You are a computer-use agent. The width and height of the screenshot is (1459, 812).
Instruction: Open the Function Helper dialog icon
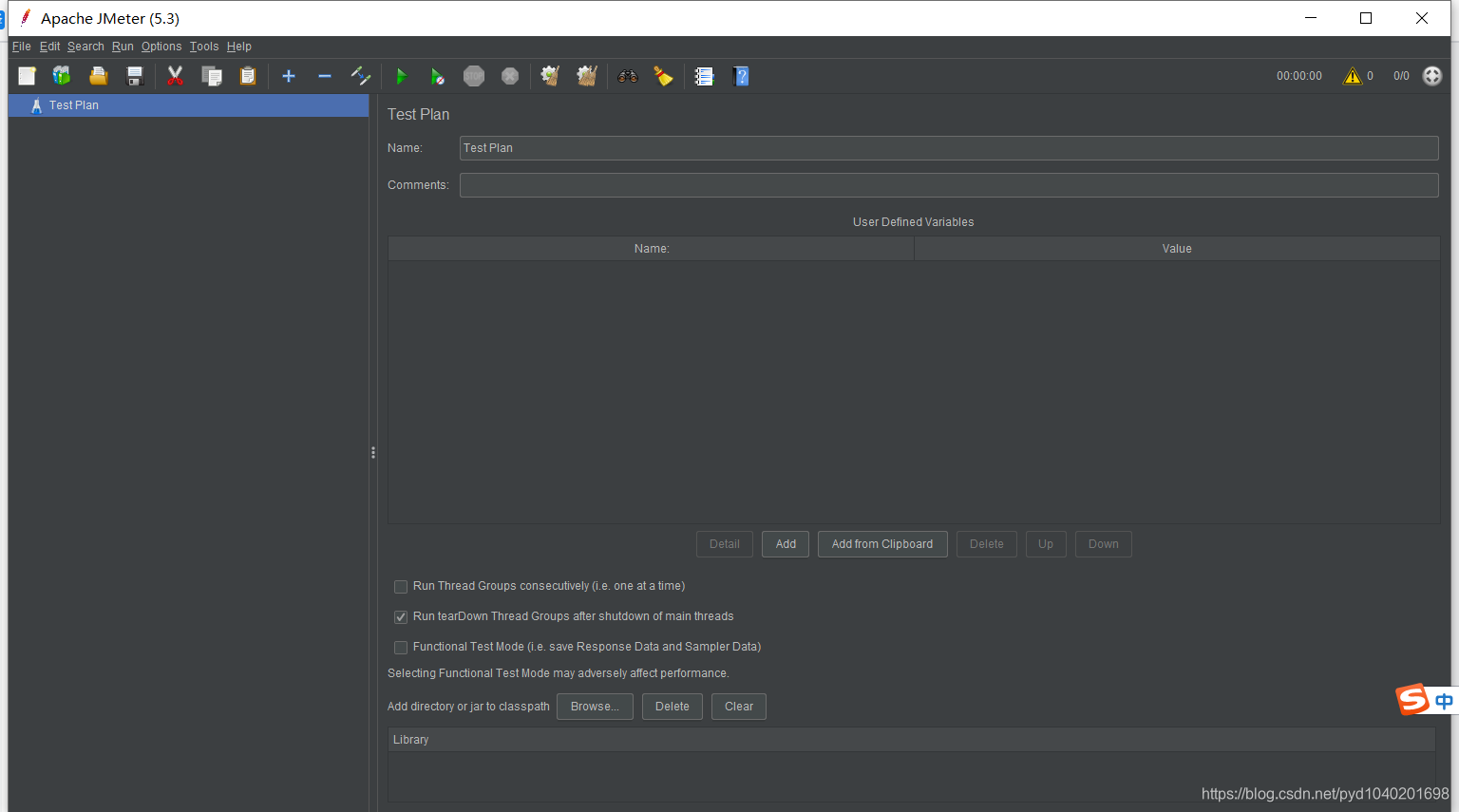[x=704, y=76]
